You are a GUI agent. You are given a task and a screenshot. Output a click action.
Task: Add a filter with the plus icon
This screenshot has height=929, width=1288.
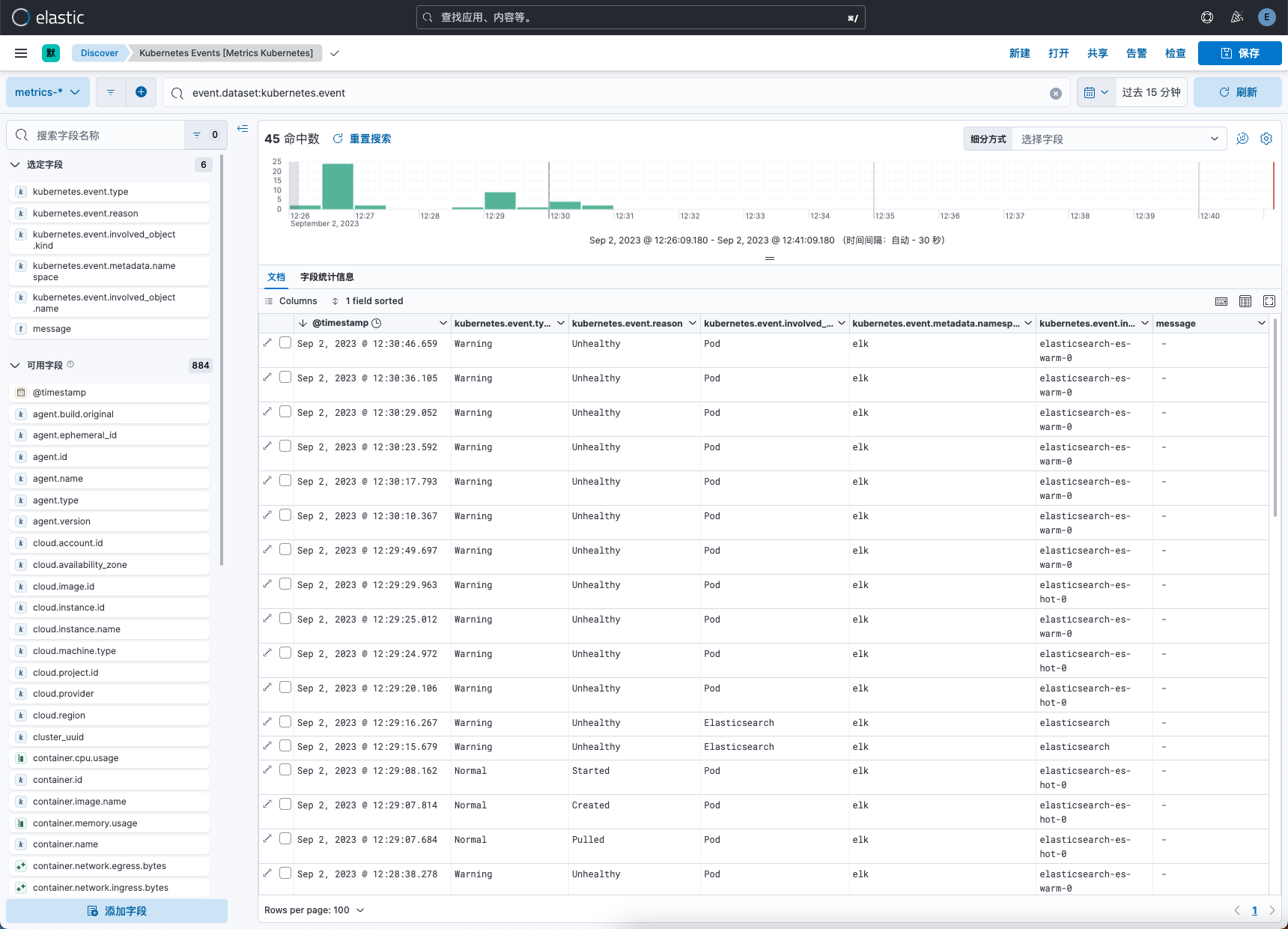pyautogui.click(x=141, y=92)
